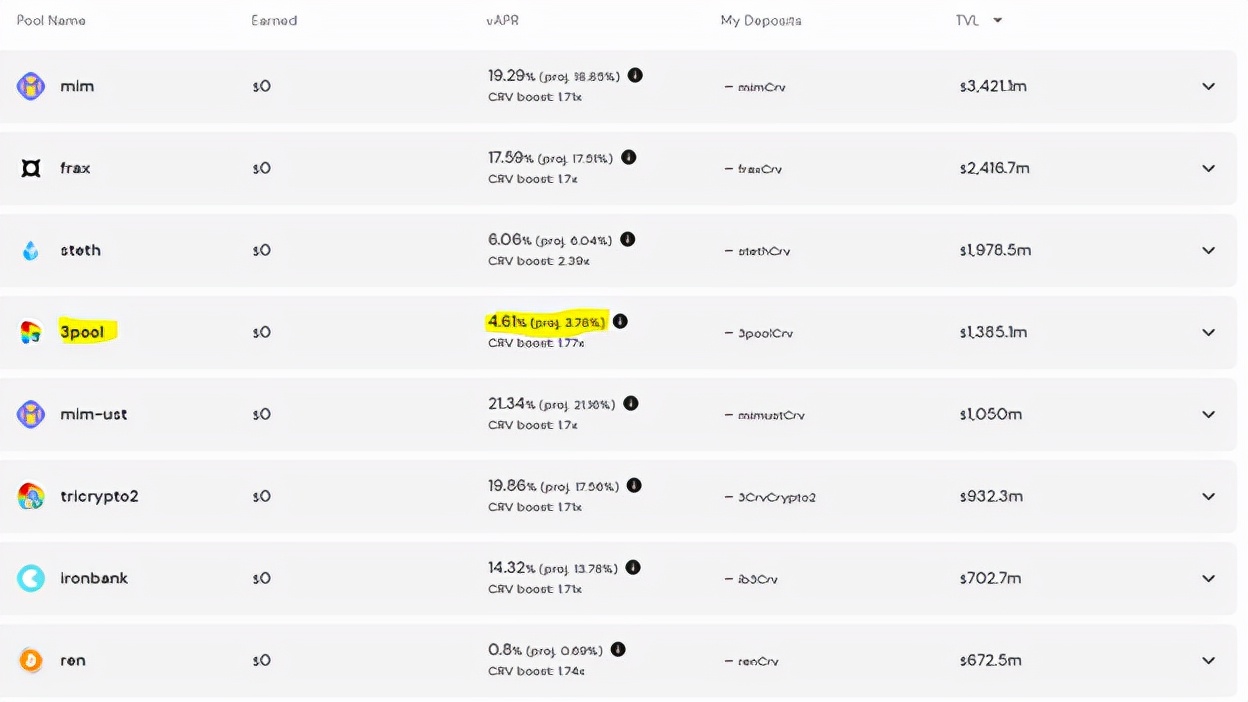This screenshot has height=702, width=1248.
Task: Open vAPR info icon for mim pool
Action: pyautogui.click(x=635, y=75)
